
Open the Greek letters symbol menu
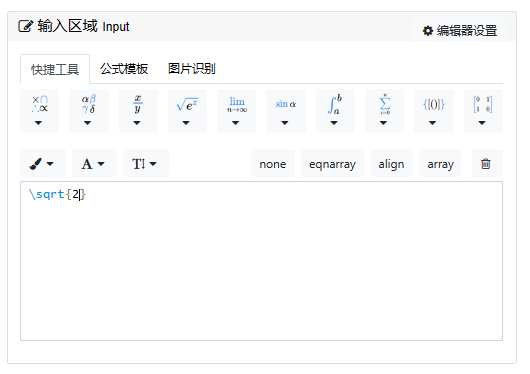89,111
